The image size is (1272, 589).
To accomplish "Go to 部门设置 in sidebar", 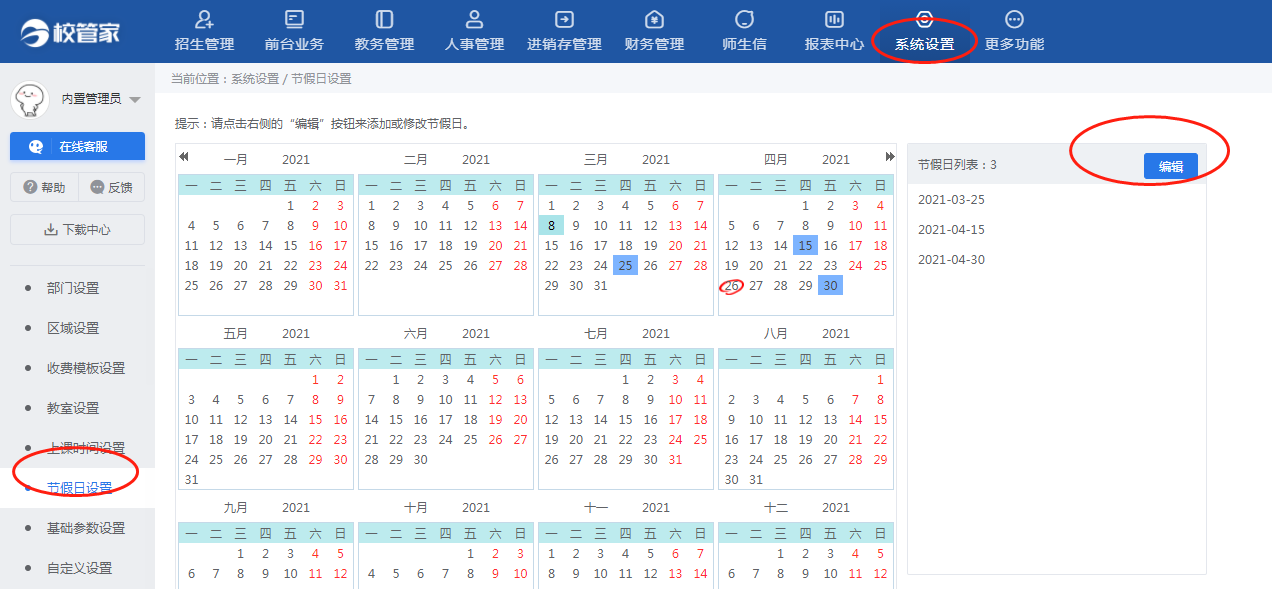I will [73, 288].
